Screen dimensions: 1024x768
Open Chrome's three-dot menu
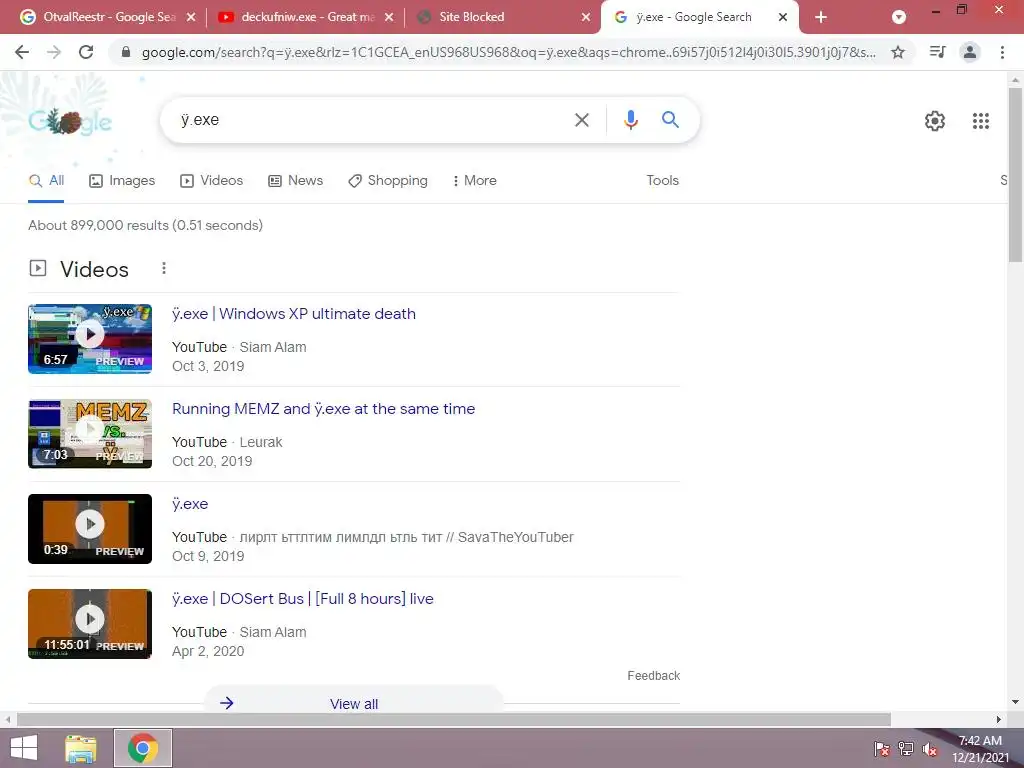point(1002,52)
